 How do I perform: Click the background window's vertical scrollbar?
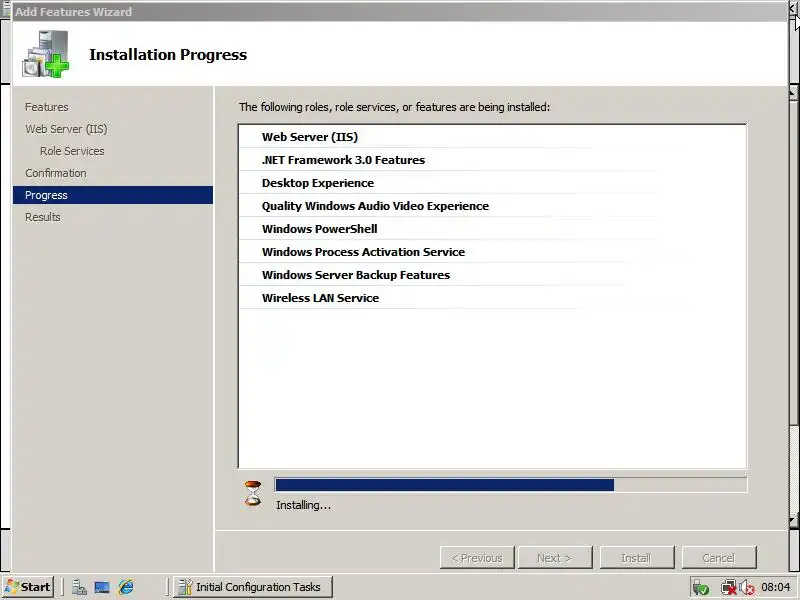(794, 306)
